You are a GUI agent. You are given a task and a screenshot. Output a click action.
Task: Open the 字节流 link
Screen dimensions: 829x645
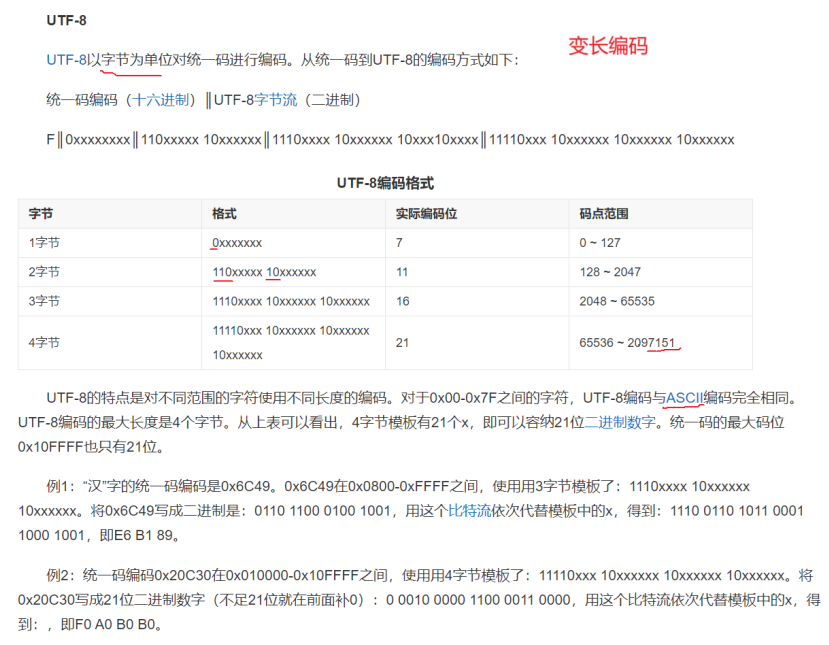tap(275, 100)
